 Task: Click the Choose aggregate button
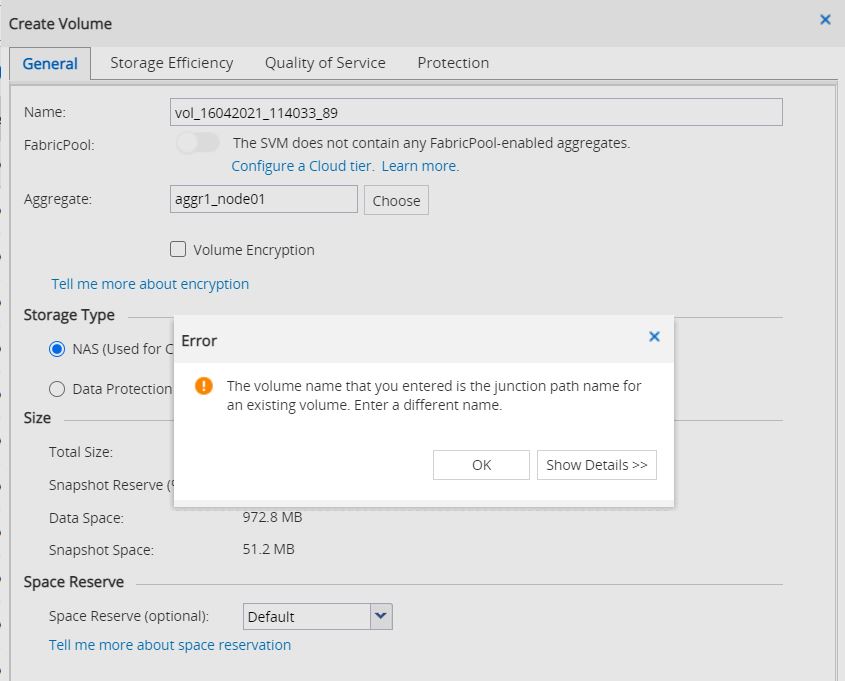(396, 200)
